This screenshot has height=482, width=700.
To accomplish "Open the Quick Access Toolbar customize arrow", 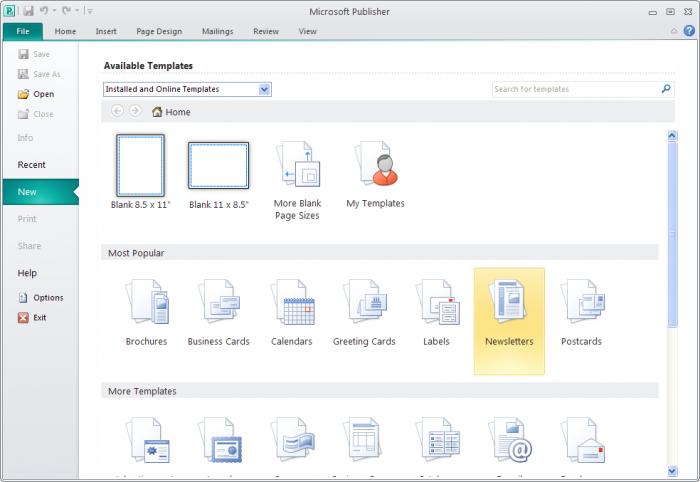I will click(89, 11).
